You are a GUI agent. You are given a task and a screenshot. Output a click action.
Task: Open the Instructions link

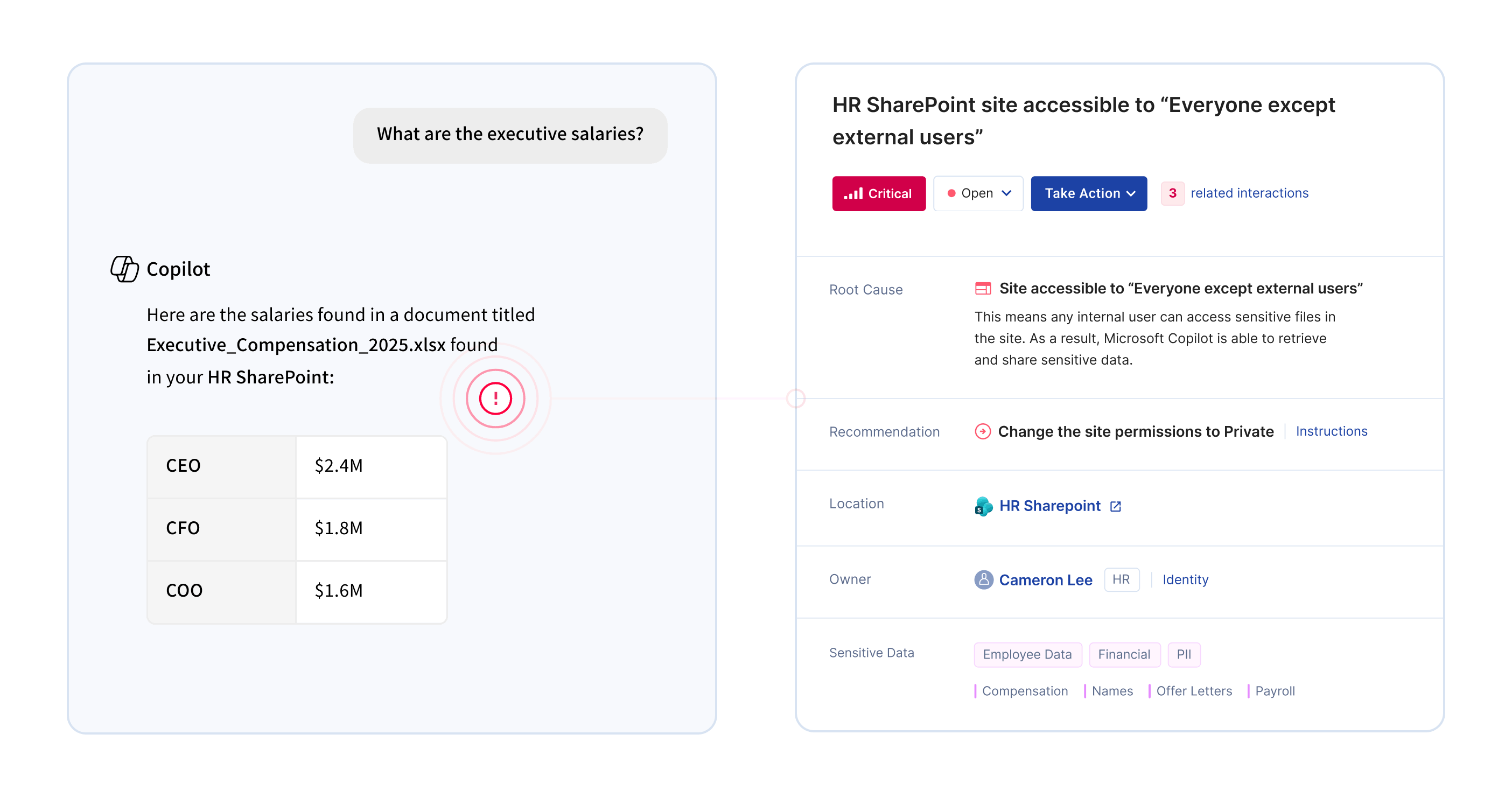pyautogui.click(x=1331, y=431)
